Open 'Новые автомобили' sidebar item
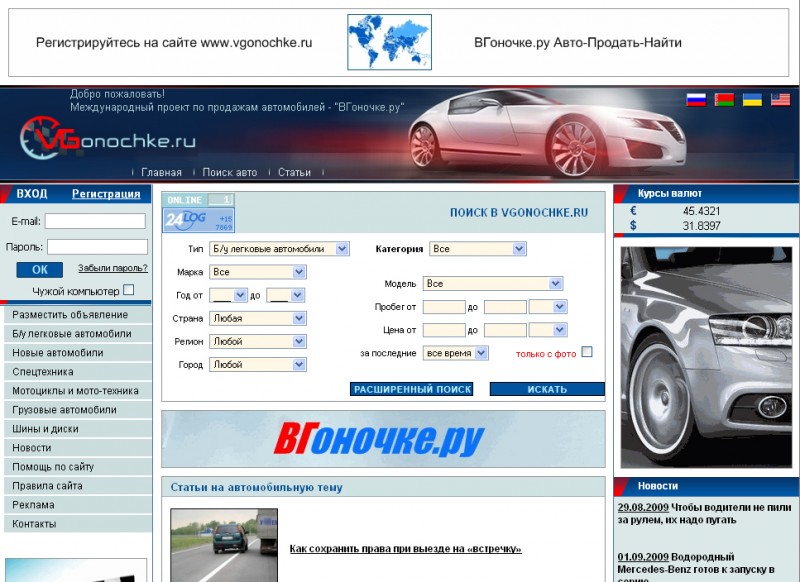The height and width of the screenshot is (582, 800). (78, 353)
